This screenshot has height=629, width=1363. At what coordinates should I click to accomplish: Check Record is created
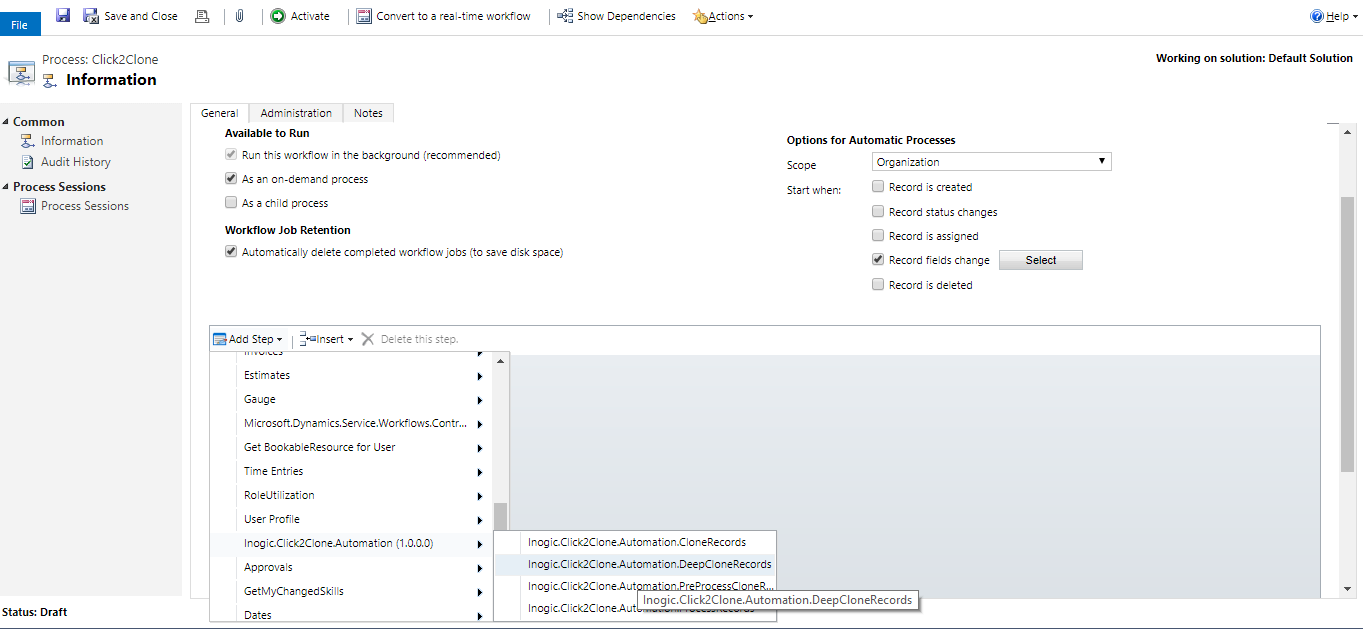point(878,187)
